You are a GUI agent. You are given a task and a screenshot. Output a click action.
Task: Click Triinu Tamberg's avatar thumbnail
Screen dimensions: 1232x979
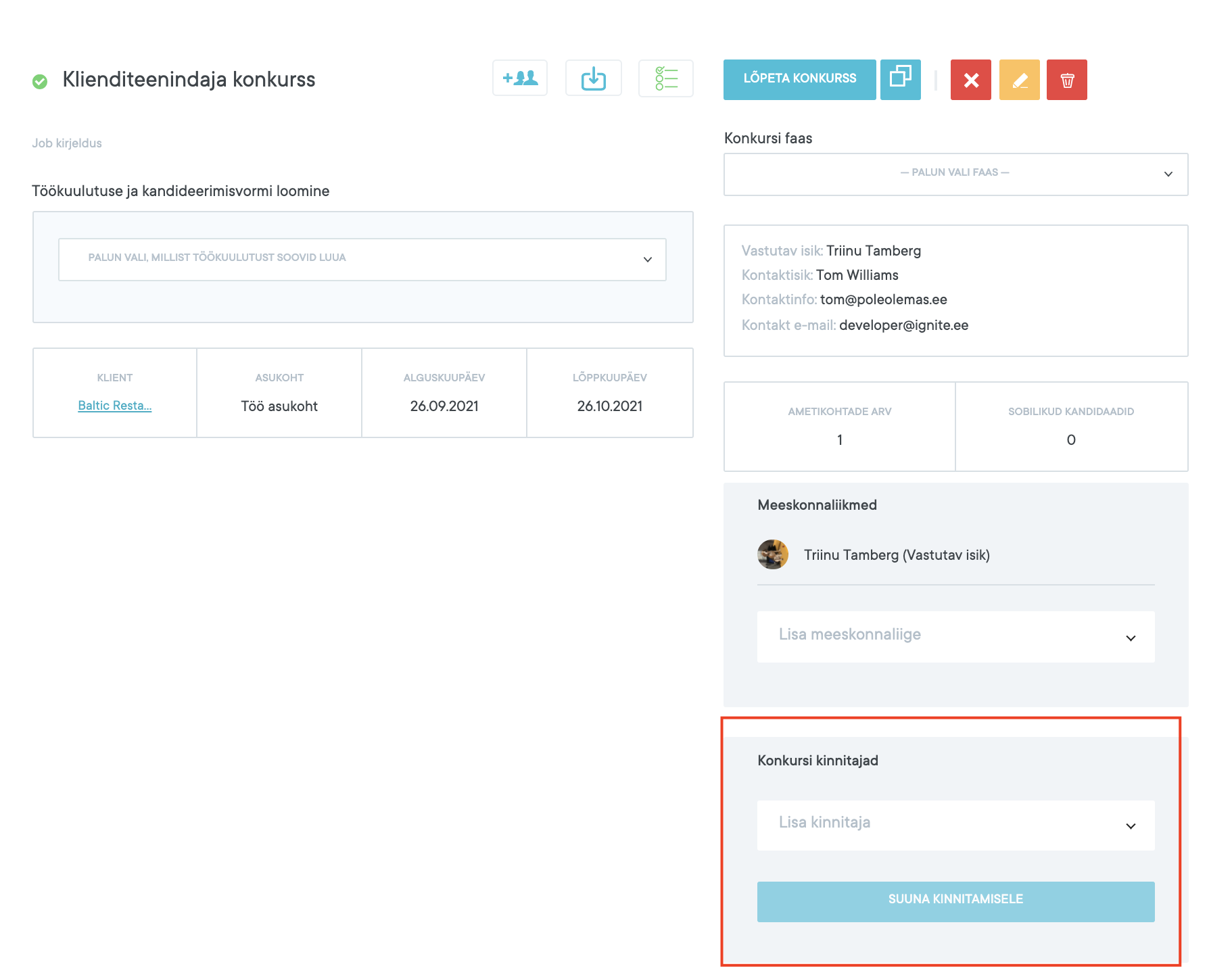[x=772, y=554]
